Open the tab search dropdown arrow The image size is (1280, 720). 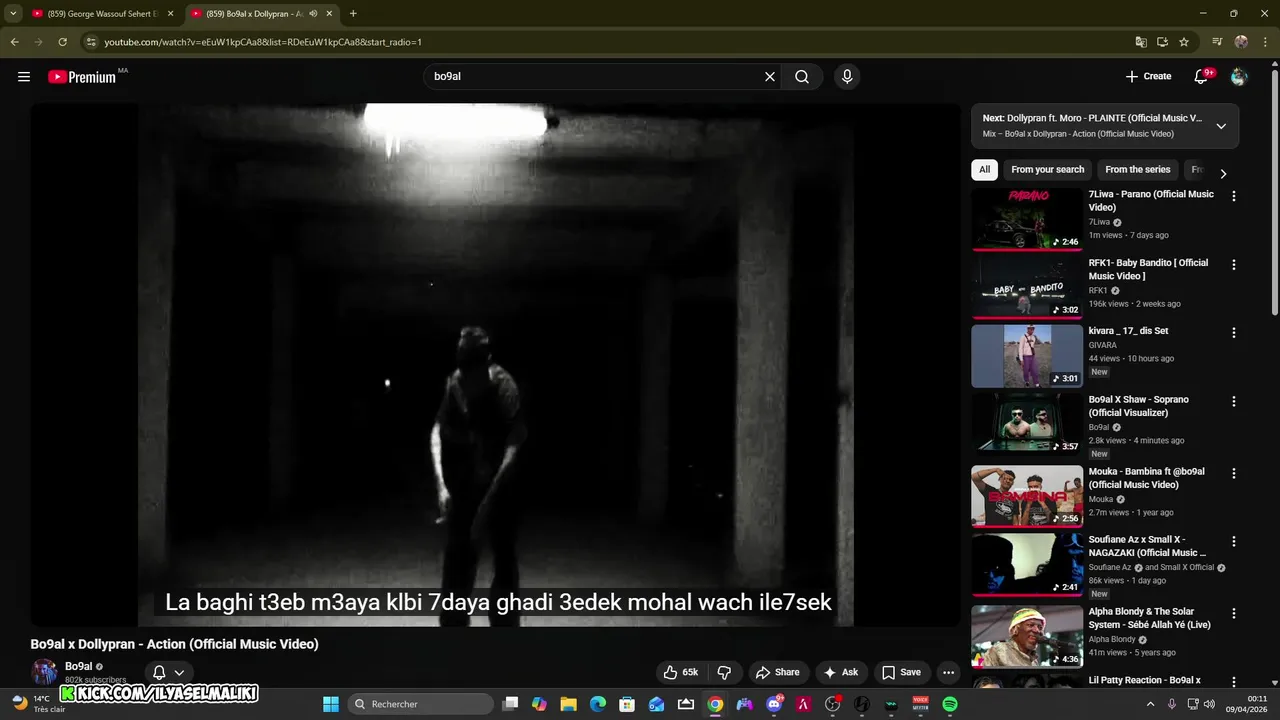click(13, 14)
